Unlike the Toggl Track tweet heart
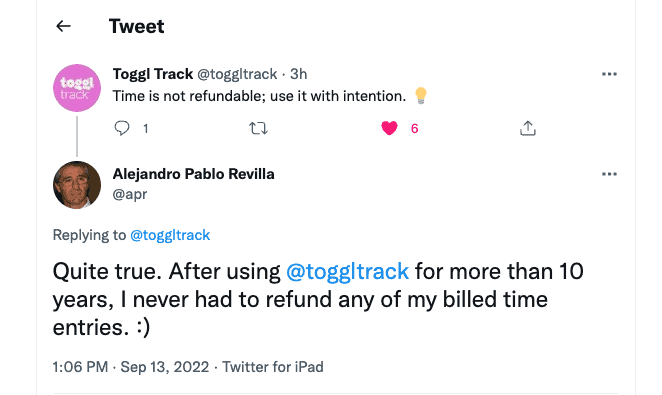662x395 pixels. click(389, 128)
